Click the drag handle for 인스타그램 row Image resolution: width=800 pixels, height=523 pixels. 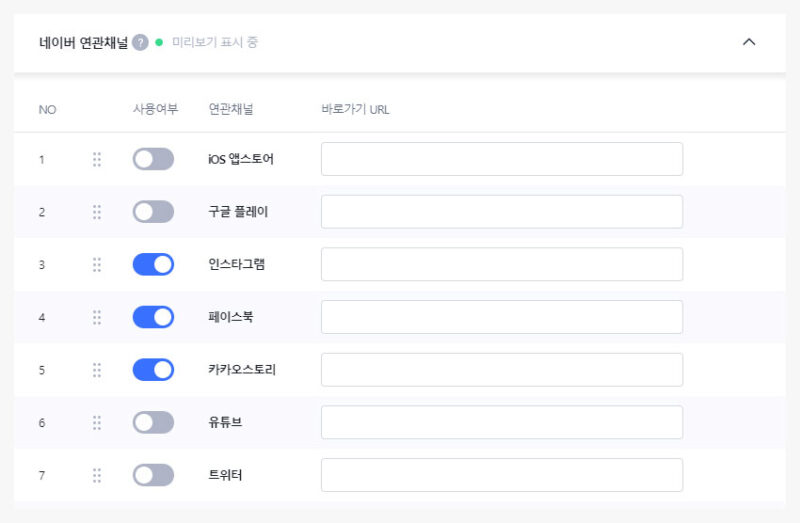(97, 264)
